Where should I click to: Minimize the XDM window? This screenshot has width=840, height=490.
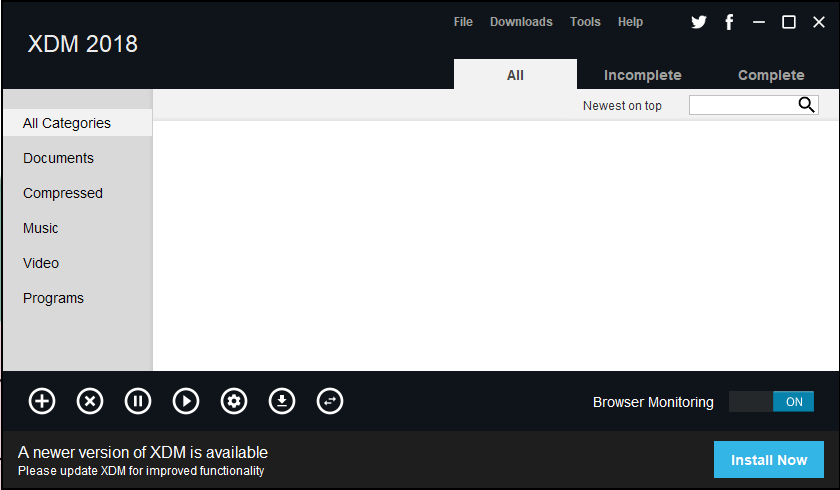tap(759, 22)
